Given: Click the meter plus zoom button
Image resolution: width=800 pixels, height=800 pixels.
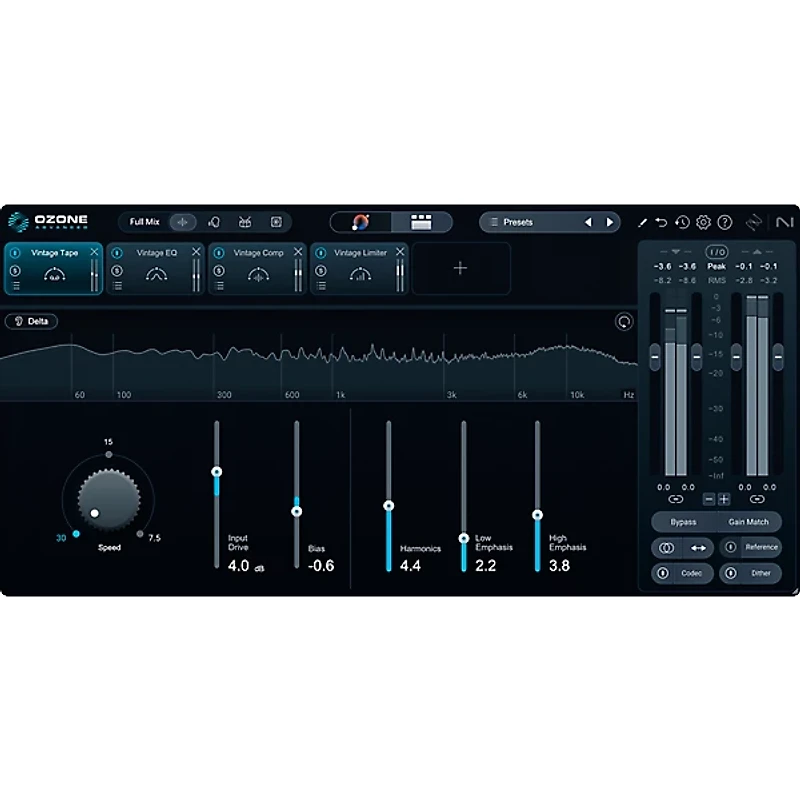Looking at the screenshot, I should [x=724, y=499].
